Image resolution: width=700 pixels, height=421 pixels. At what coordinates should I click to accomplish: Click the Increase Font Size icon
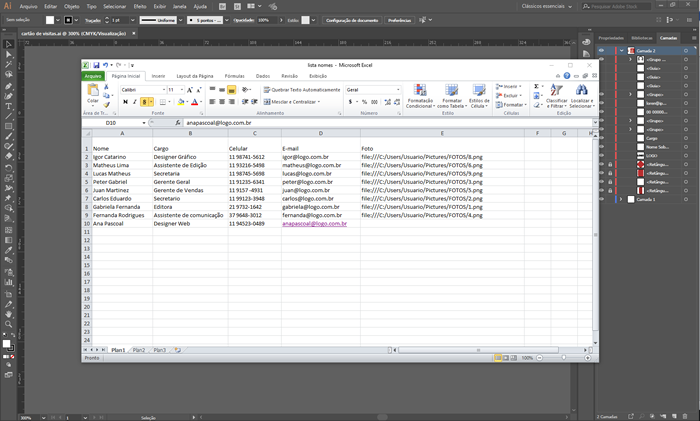(190, 90)
